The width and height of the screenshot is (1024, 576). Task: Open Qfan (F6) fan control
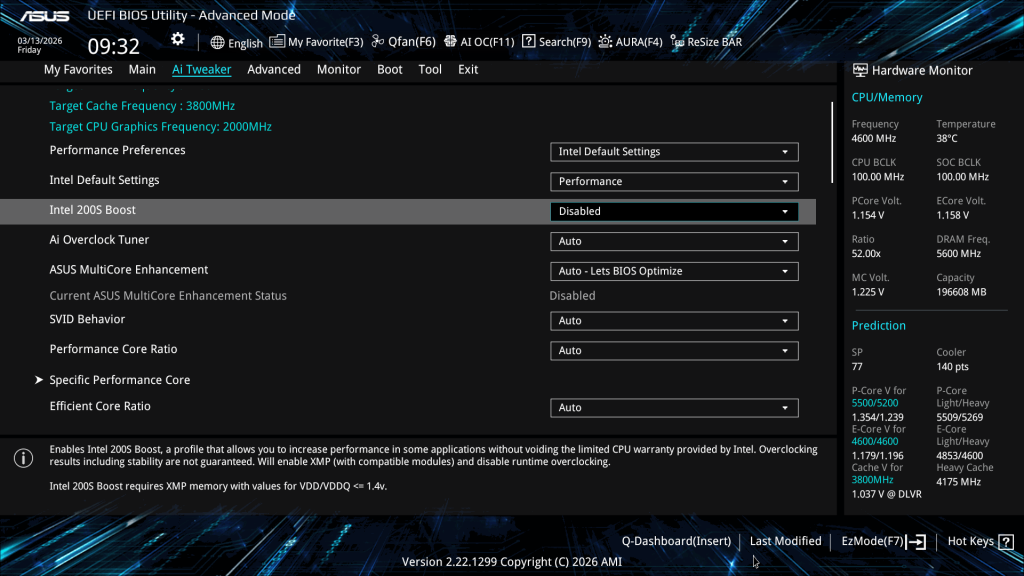coord(378,42)
